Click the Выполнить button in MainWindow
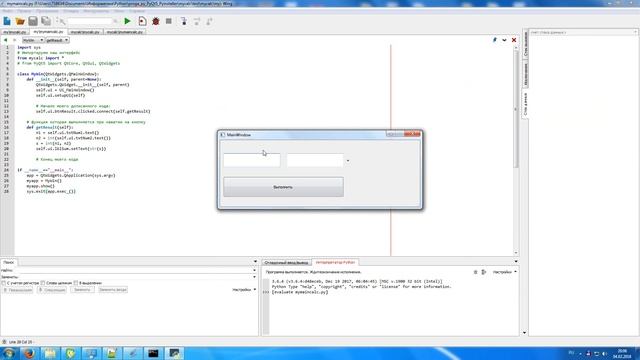The width and height of the screenshot is (640, 360). click(x=283, y=187)
